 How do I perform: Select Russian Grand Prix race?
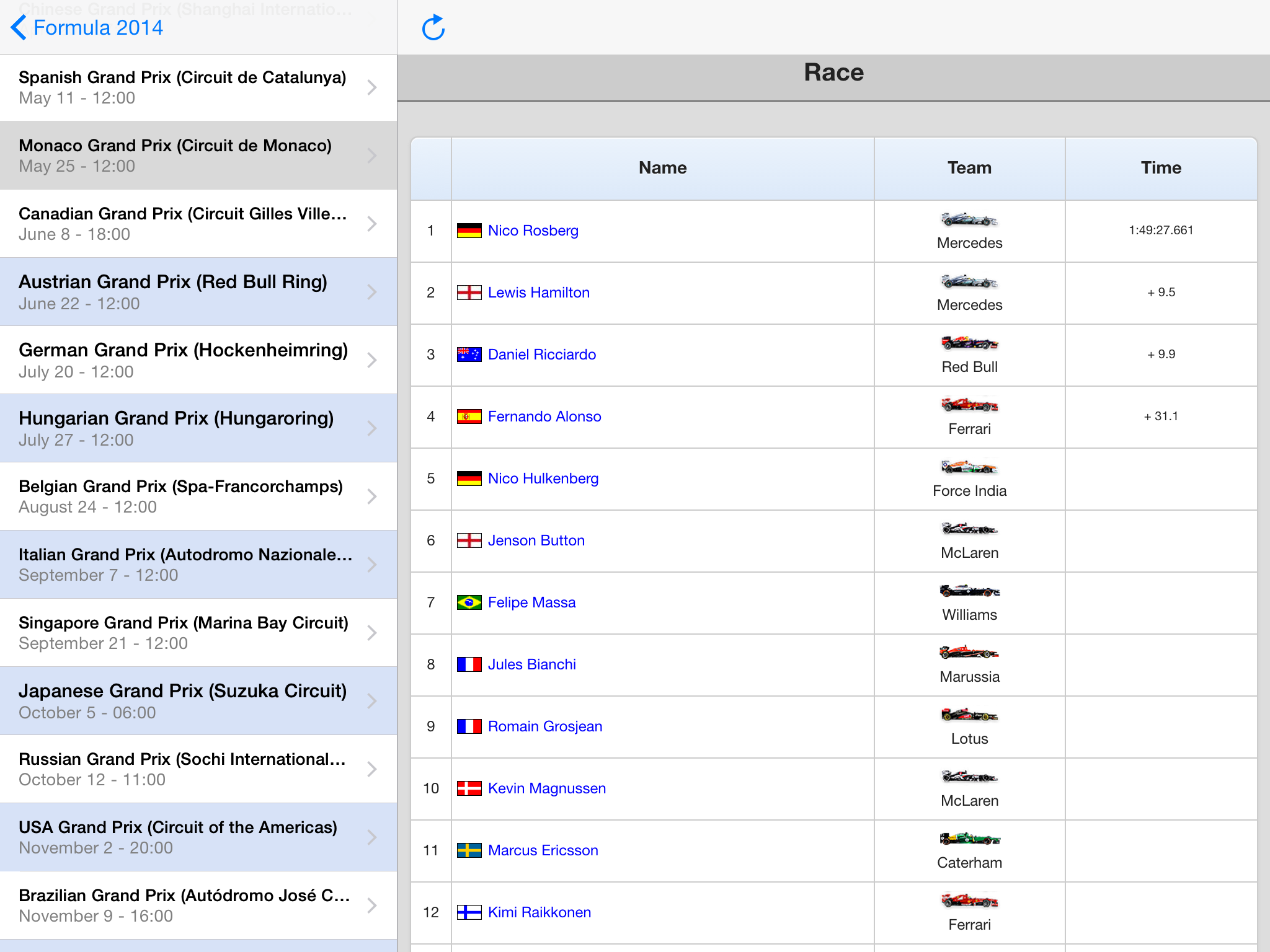pos(198,769)
